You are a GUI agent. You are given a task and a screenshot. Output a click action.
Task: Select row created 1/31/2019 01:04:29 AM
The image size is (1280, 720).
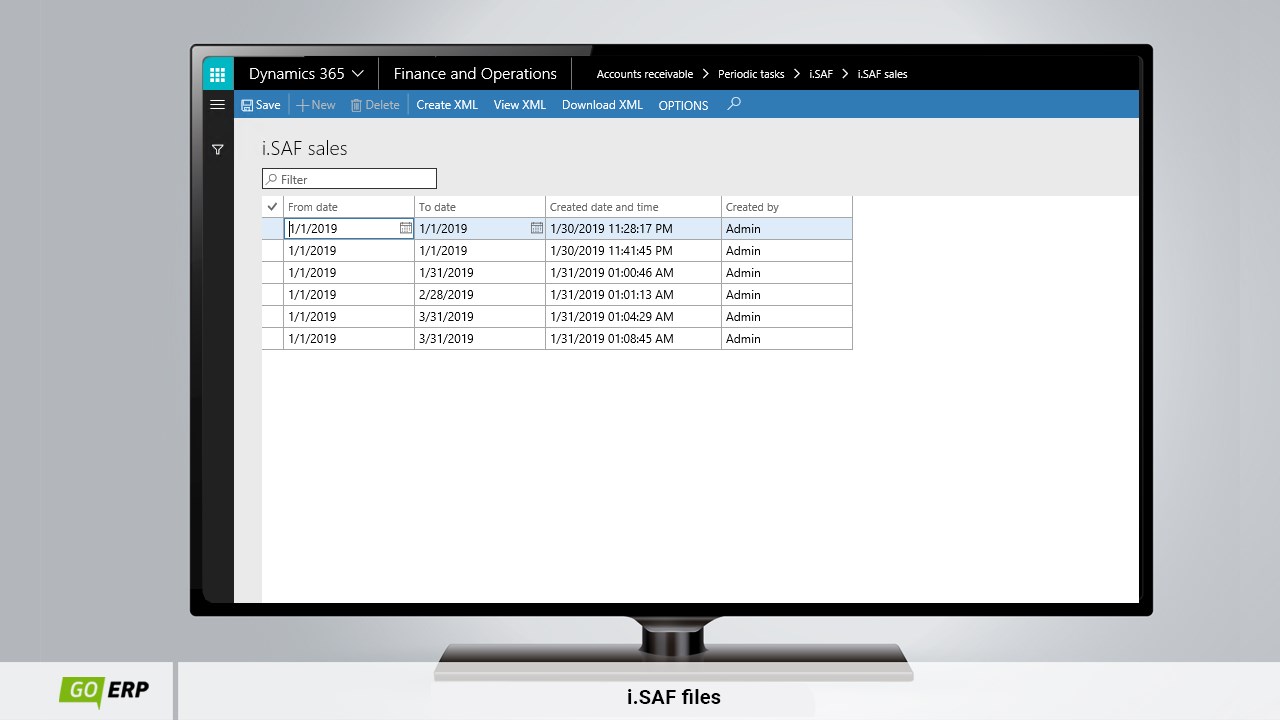(557, 316)
